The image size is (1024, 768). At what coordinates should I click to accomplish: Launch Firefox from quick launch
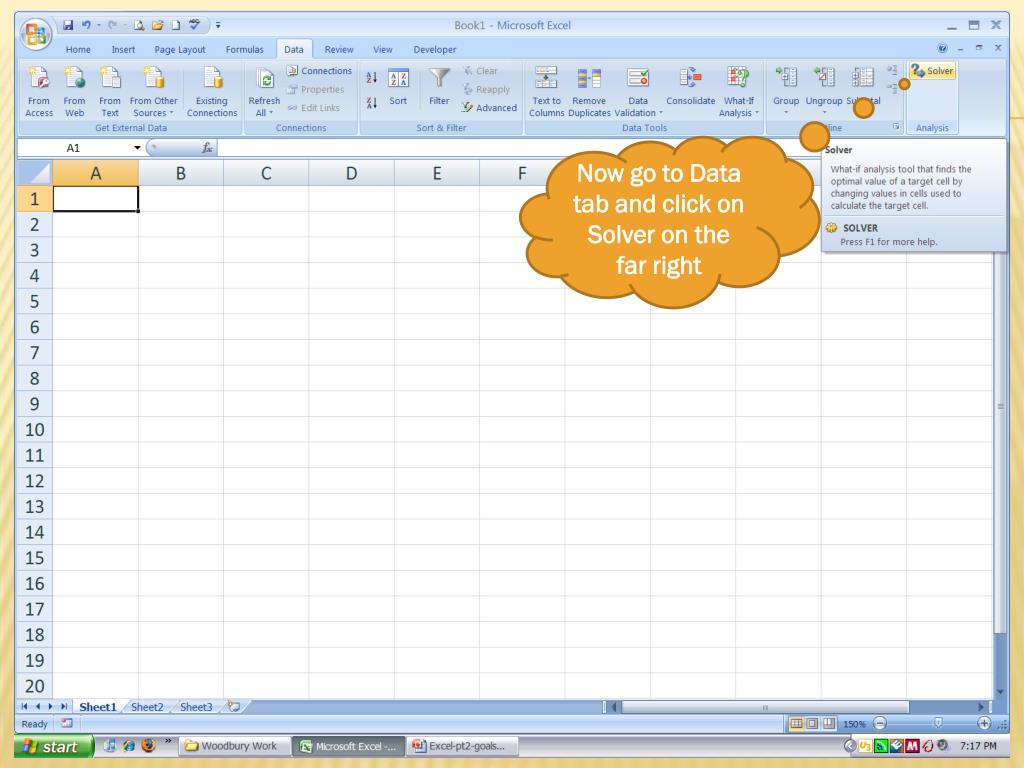(x=148, y=745)
